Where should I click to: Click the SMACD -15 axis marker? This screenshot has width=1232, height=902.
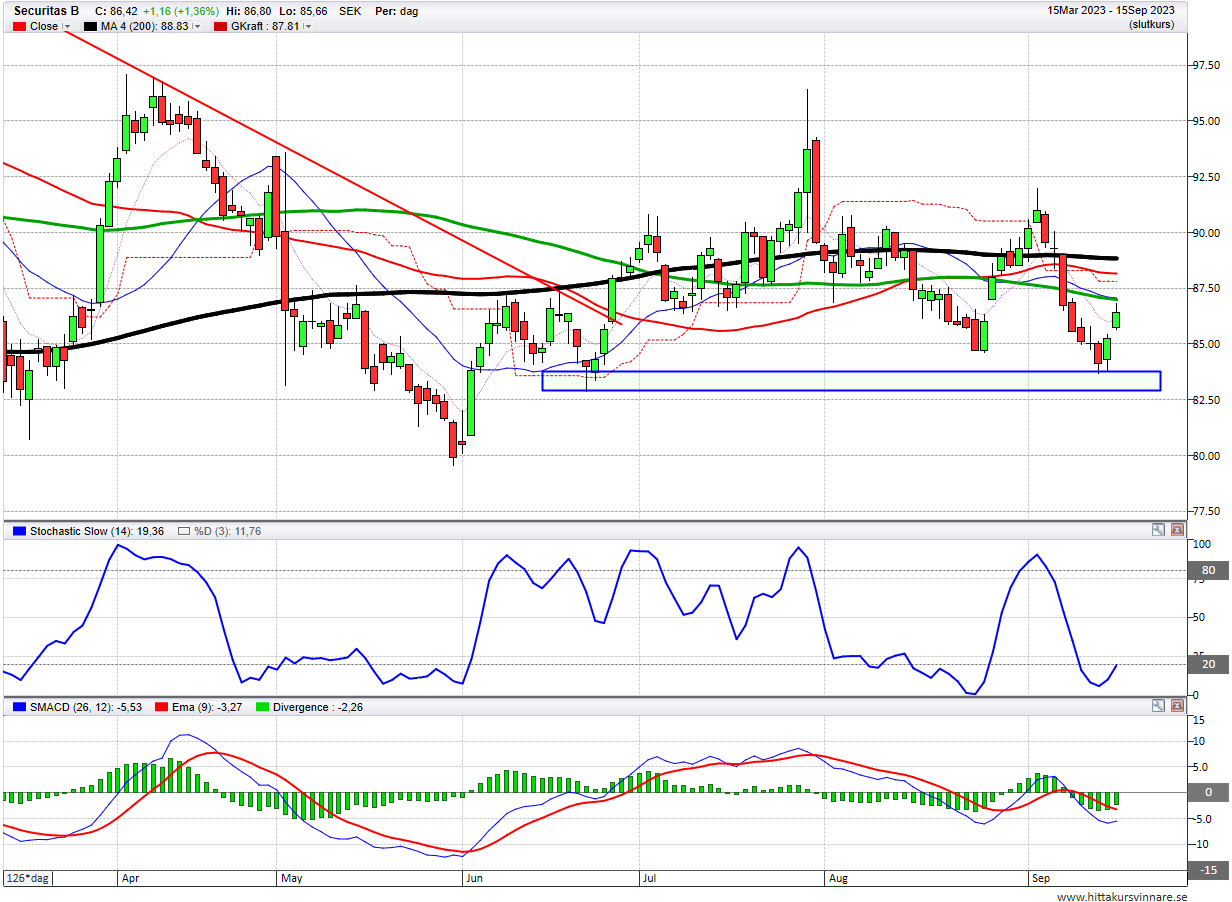tap(1208, 870)
